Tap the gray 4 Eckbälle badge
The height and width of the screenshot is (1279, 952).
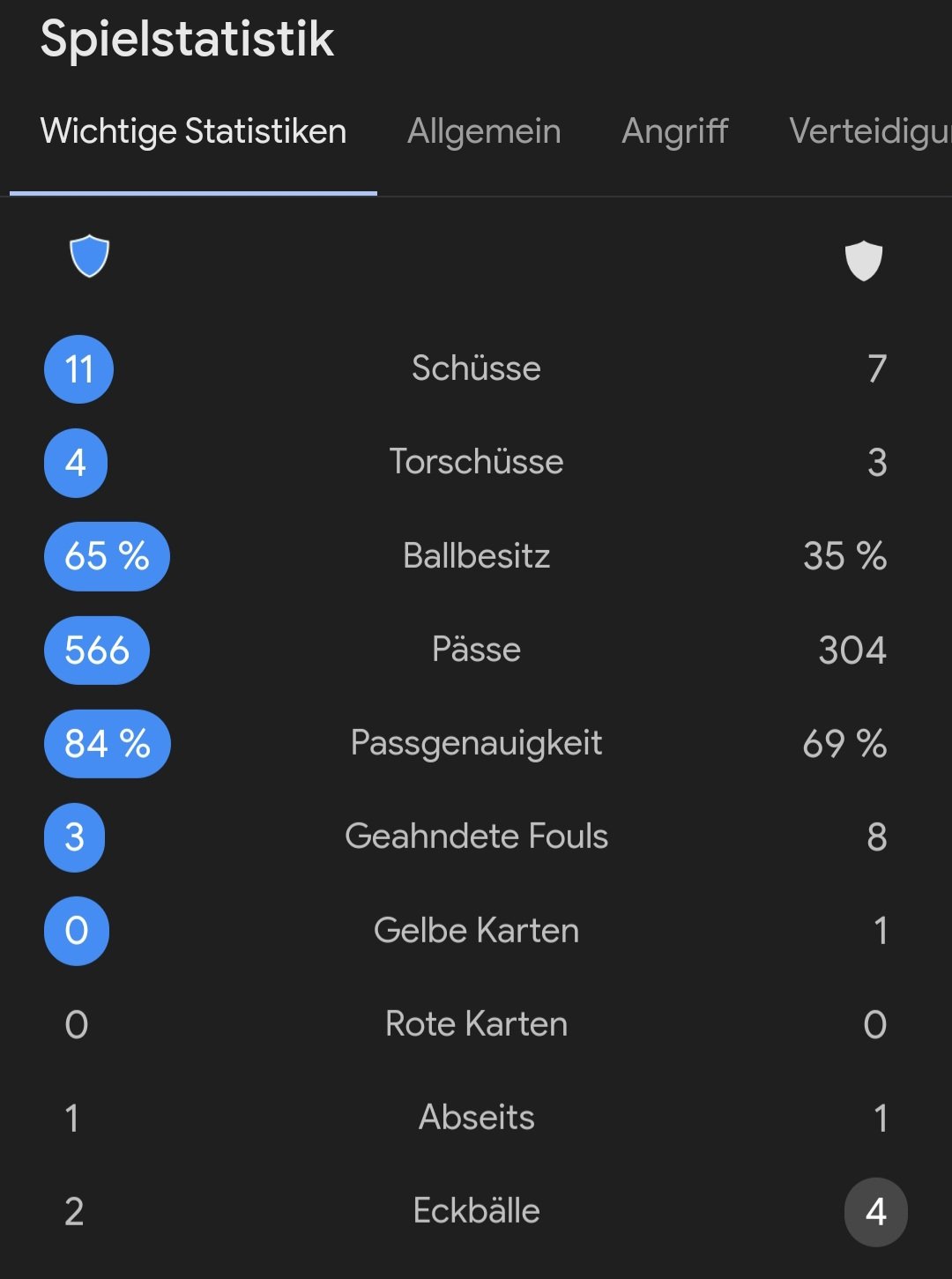click(876, 1212)
